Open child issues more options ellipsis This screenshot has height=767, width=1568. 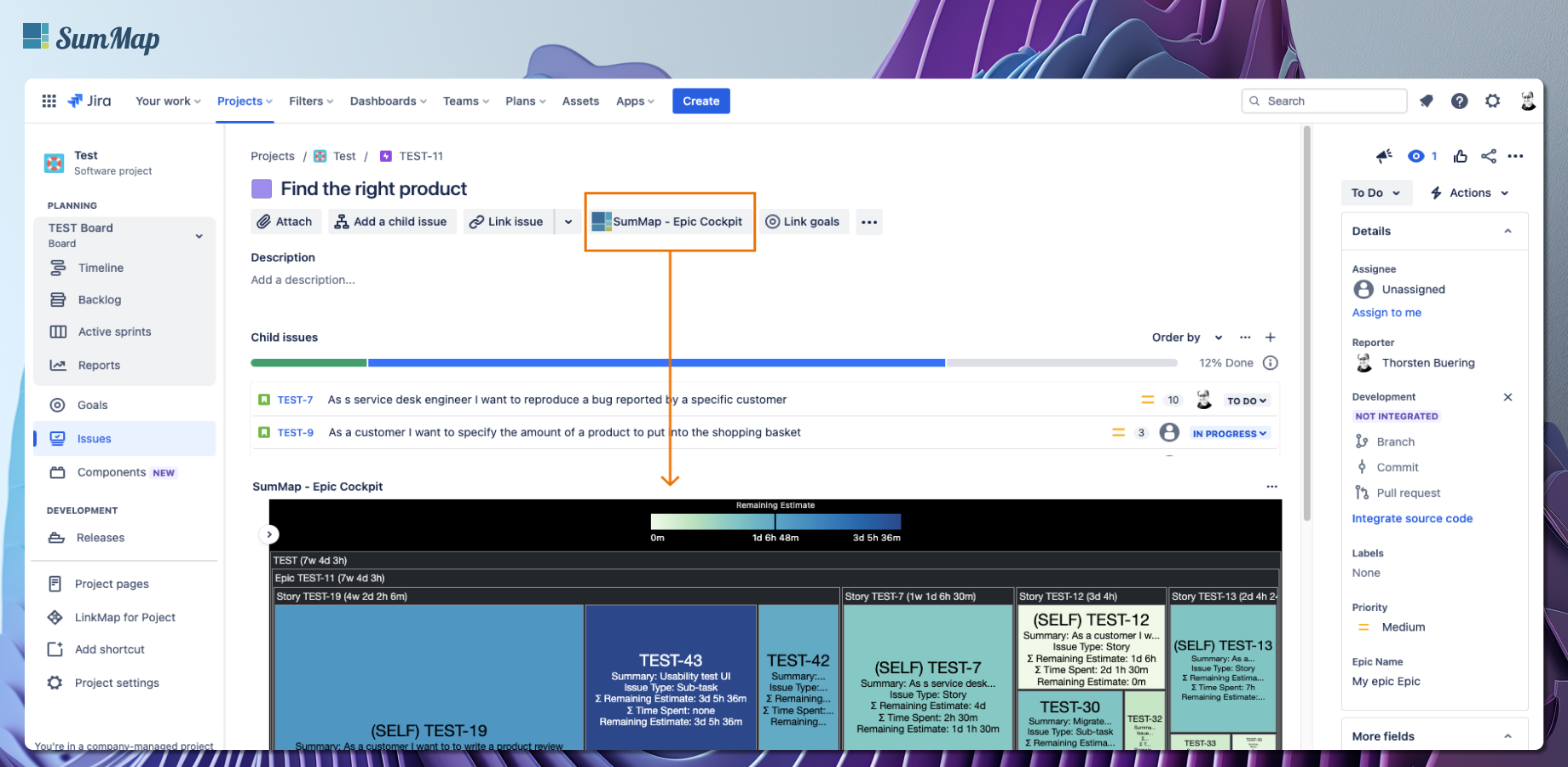1245,337
